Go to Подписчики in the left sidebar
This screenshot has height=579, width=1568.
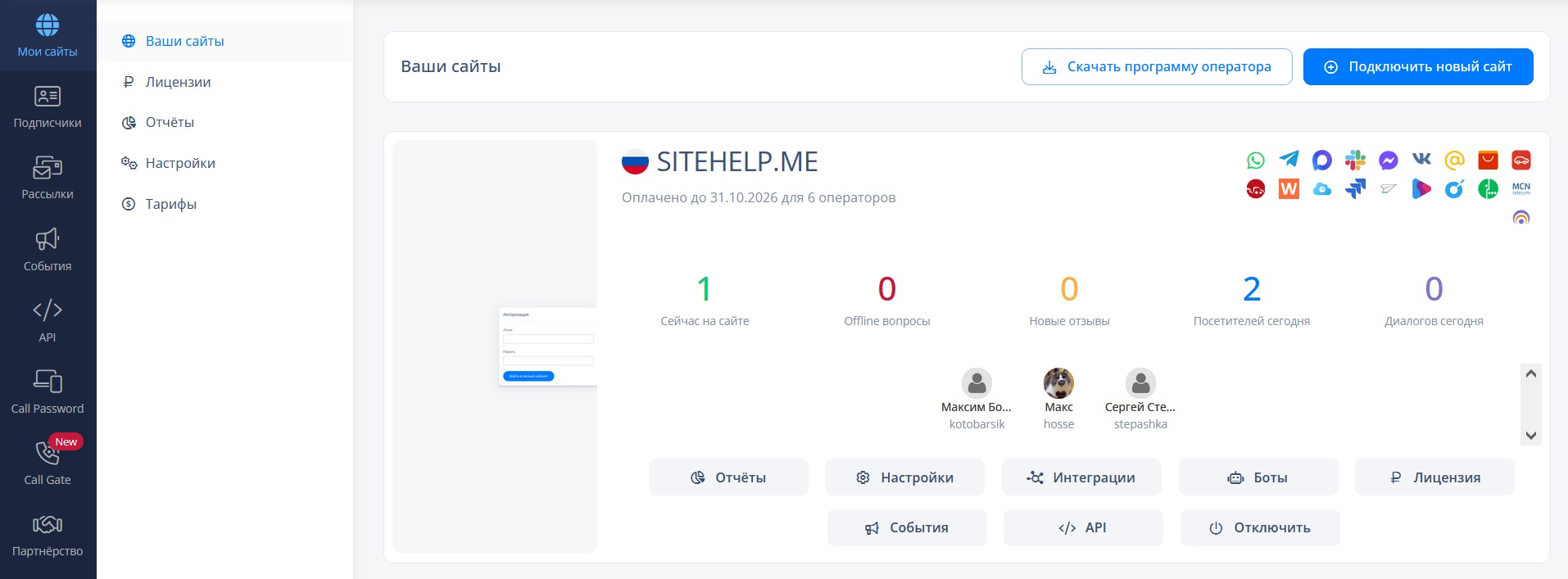click(x=48, y=107)
